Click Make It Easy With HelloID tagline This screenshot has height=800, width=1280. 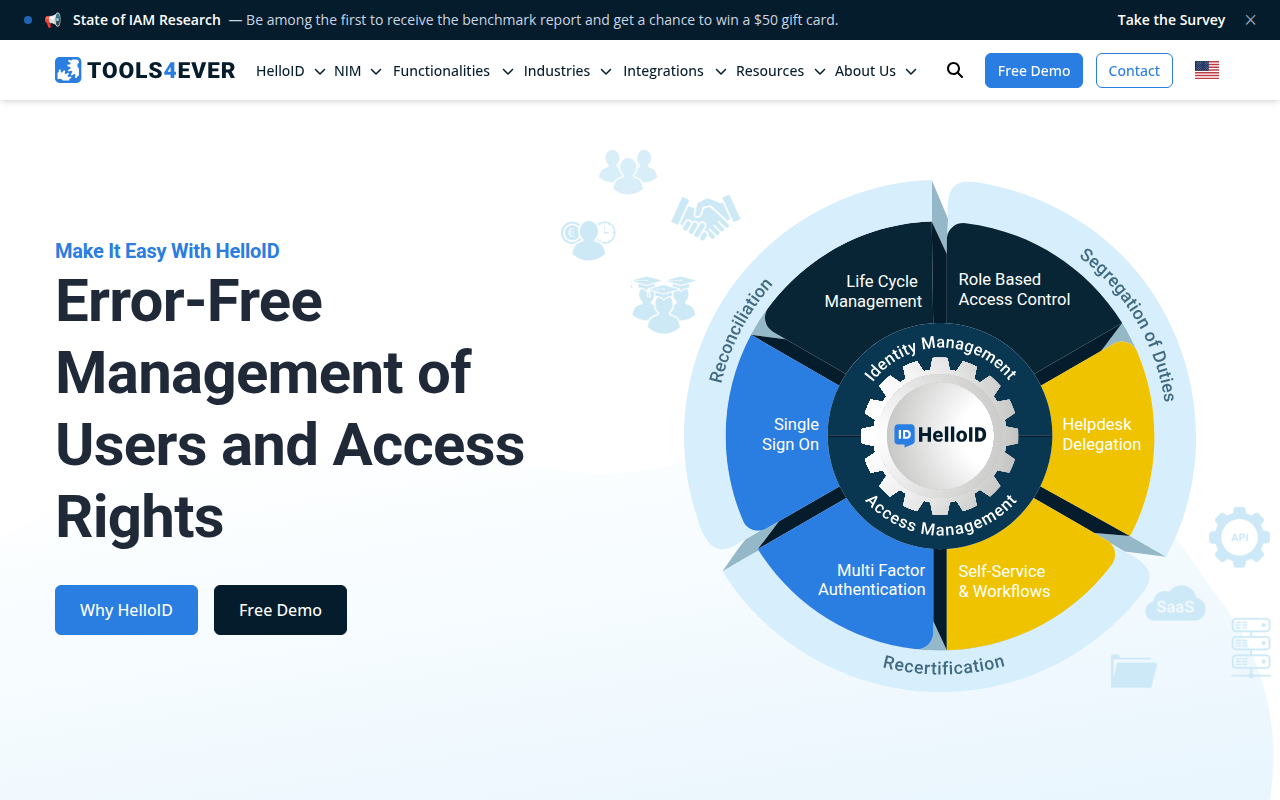tap(167, 251)
